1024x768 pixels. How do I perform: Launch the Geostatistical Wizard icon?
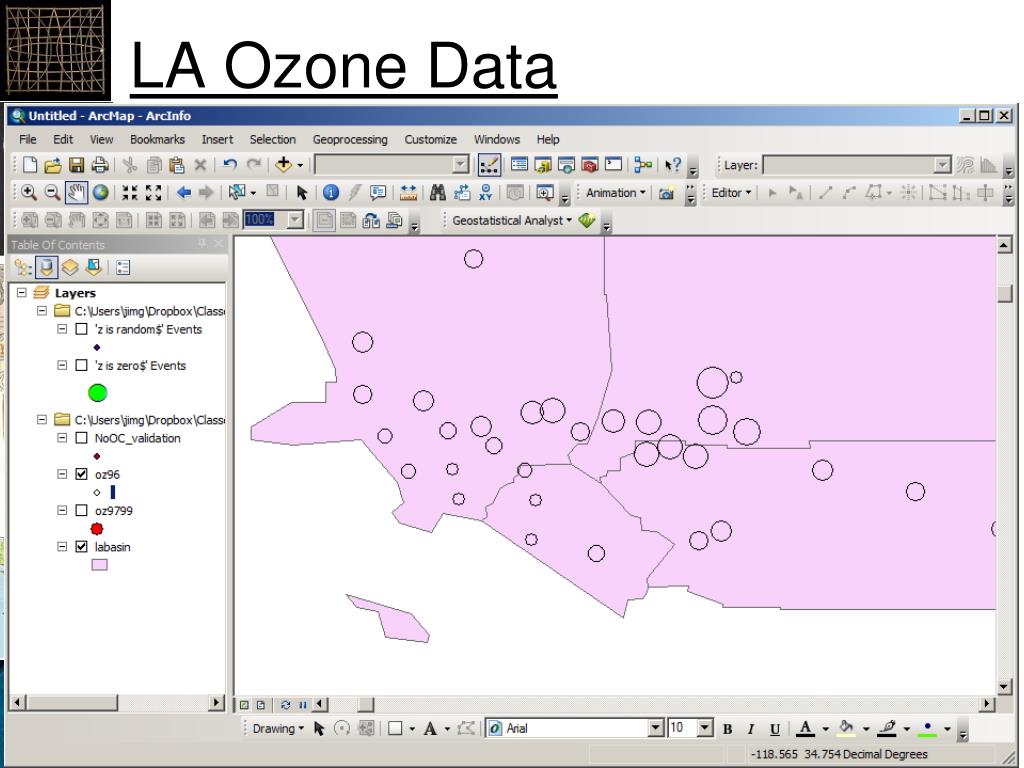coord(586,221)
